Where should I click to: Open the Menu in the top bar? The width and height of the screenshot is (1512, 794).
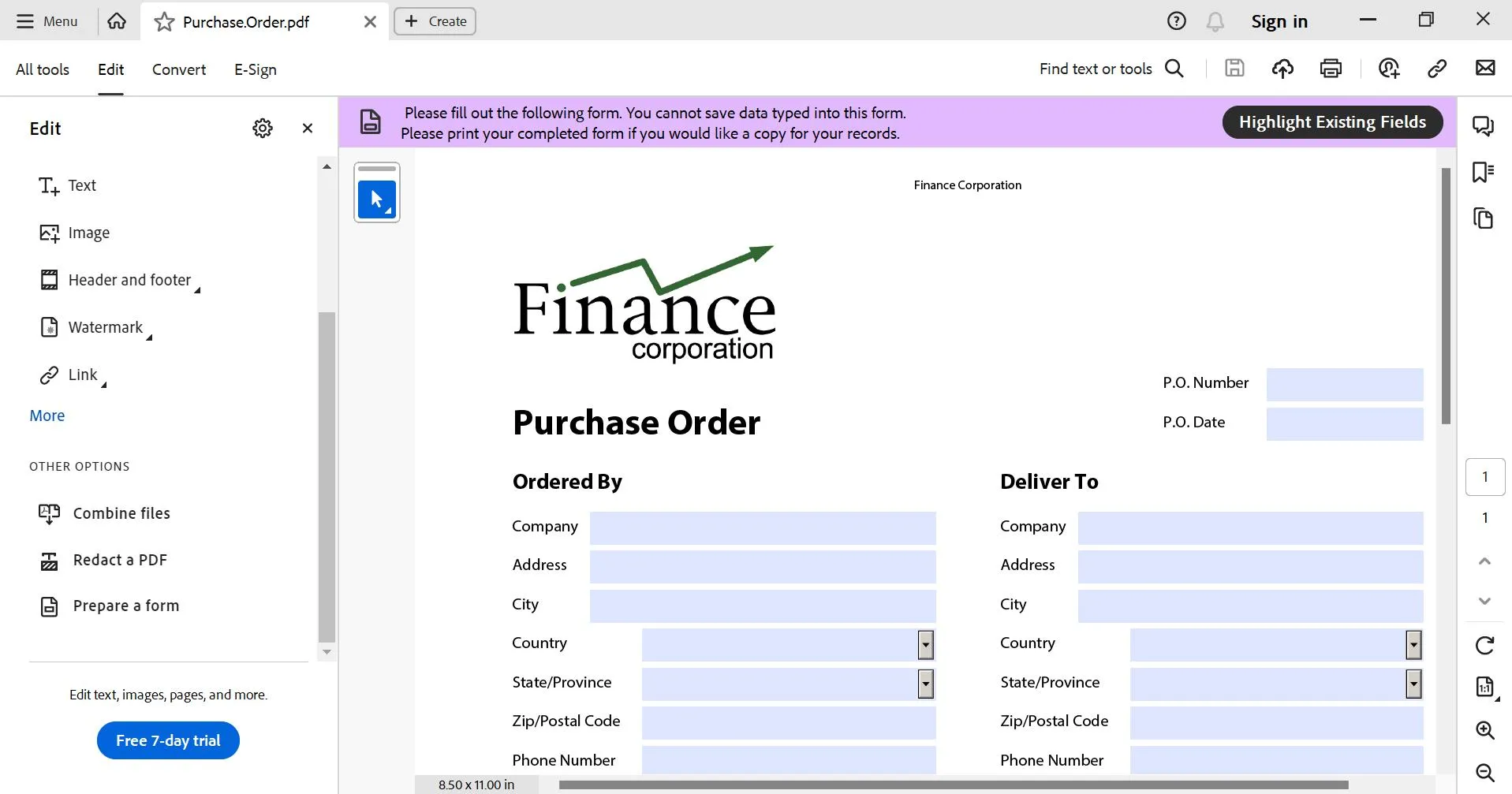pos(47,21)
